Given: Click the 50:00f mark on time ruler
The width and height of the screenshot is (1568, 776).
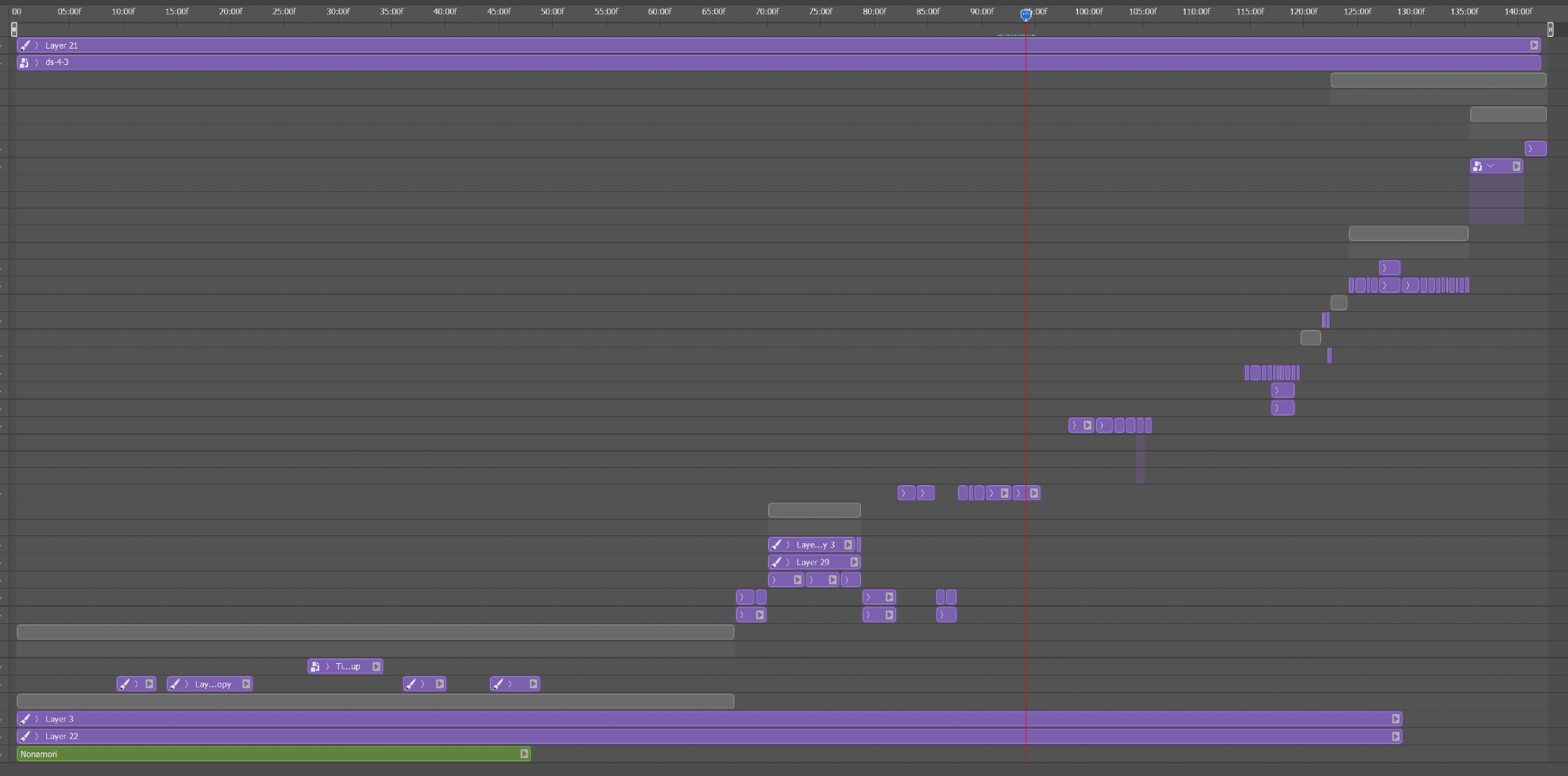Looking at the screenshot, I should [x=552, y=12].
